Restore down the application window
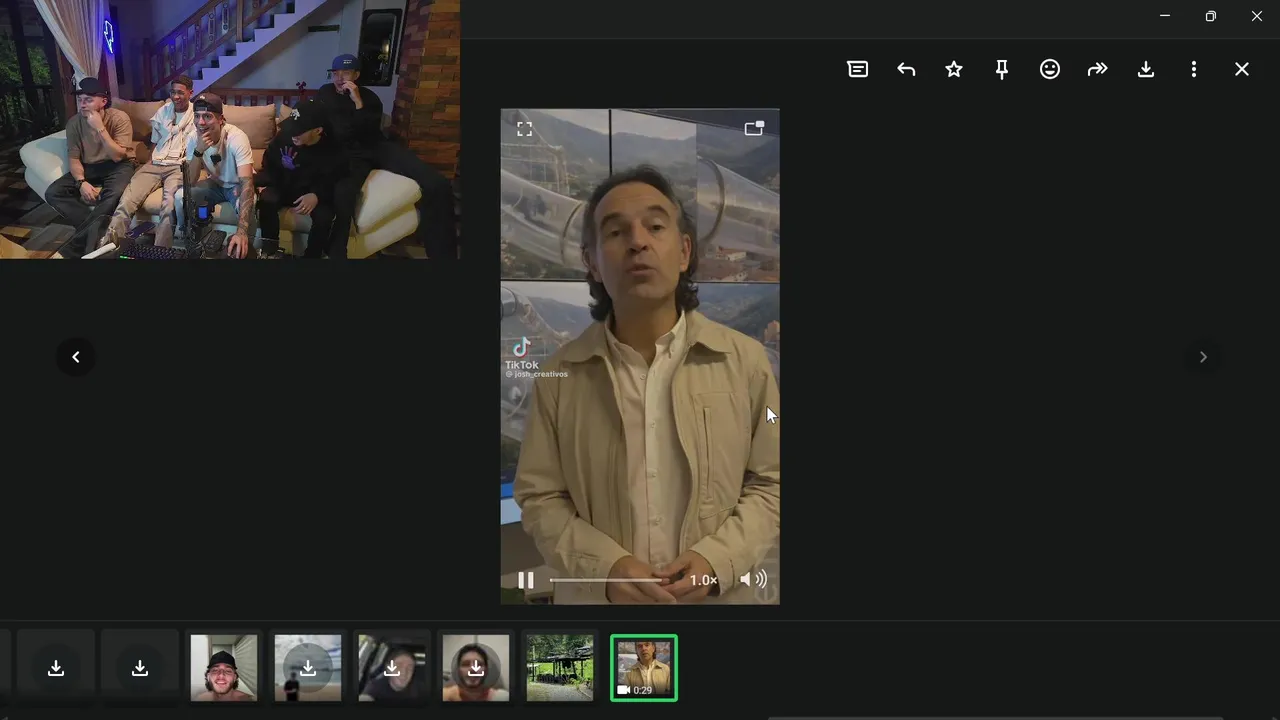1280x720 pixels. [x=1211, y=16]
